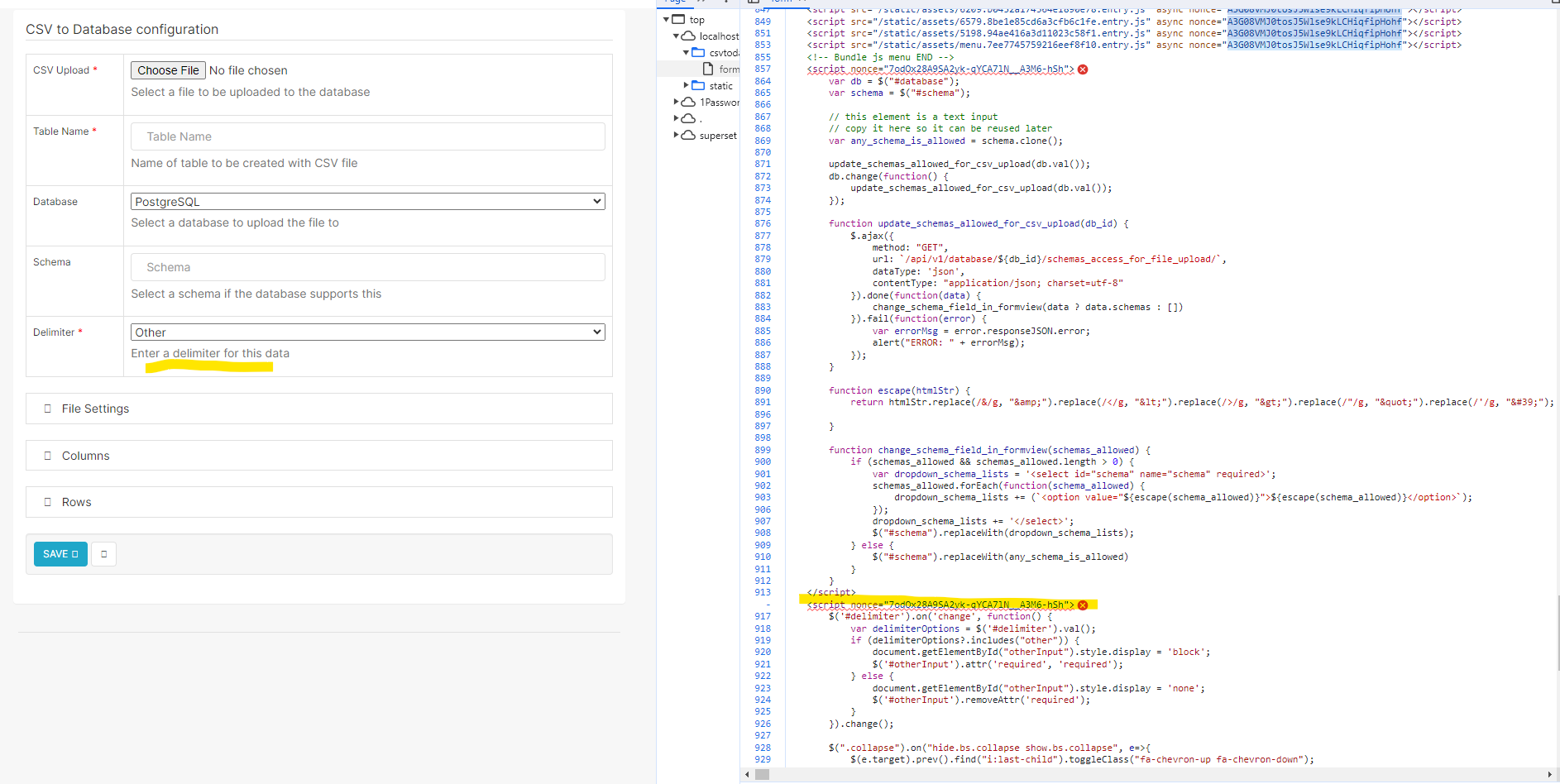Screen dimensions: 1560x784
Task: Expand the dot-named cloud node arrow
Action: pos(676,119)
